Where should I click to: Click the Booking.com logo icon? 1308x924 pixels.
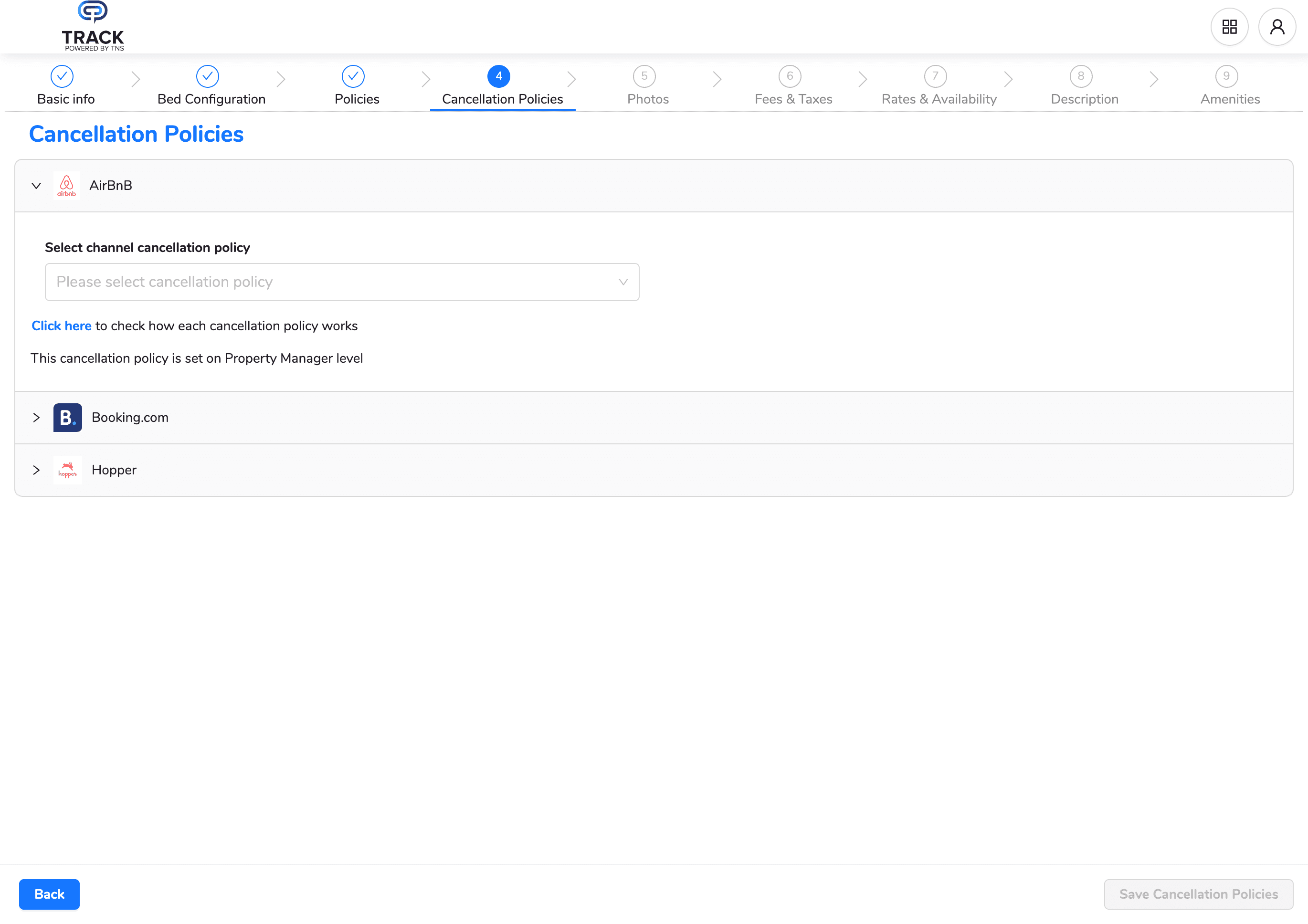click(x=68, y=418)
